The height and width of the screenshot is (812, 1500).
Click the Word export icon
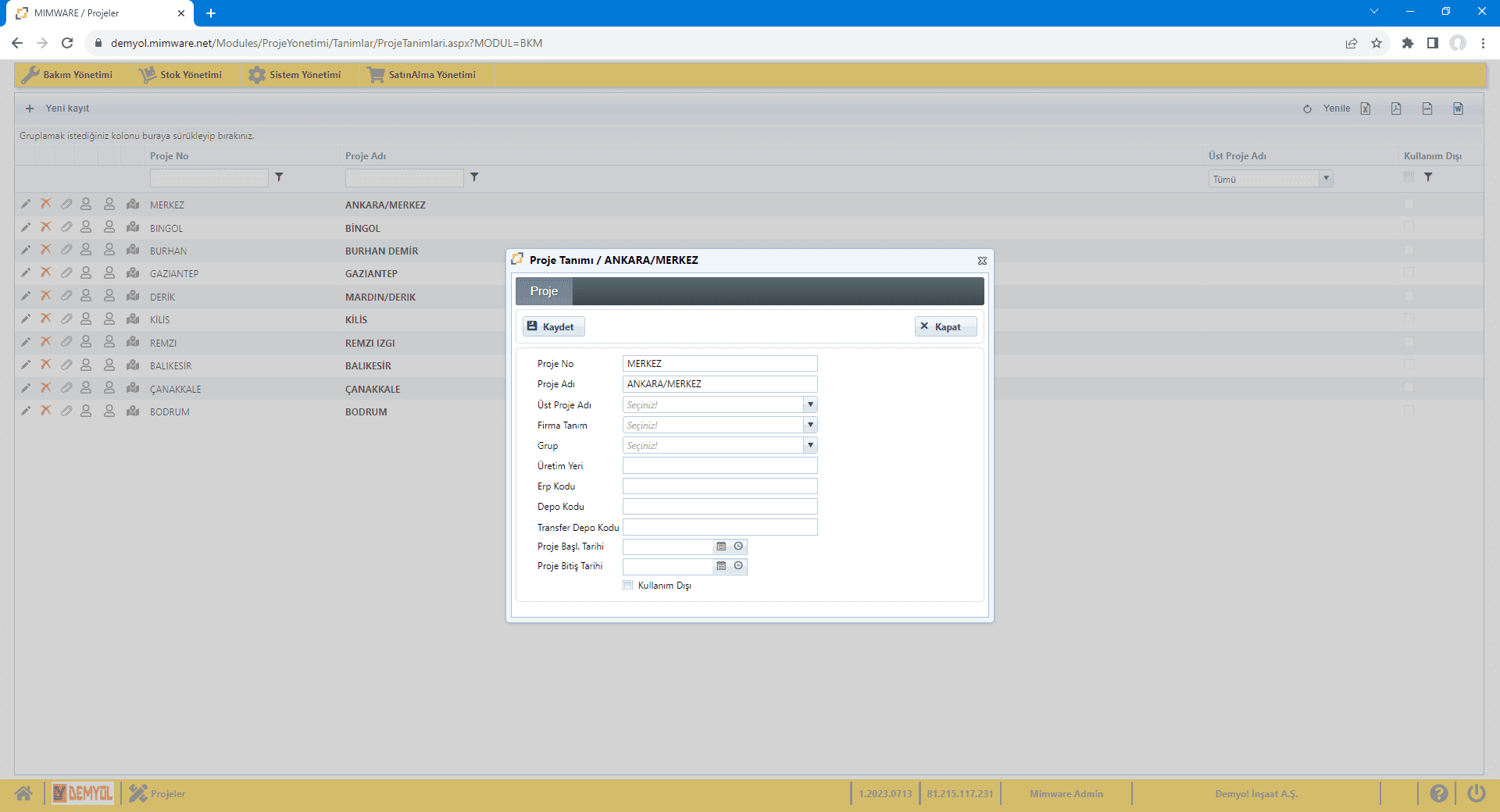(1458, 109)
